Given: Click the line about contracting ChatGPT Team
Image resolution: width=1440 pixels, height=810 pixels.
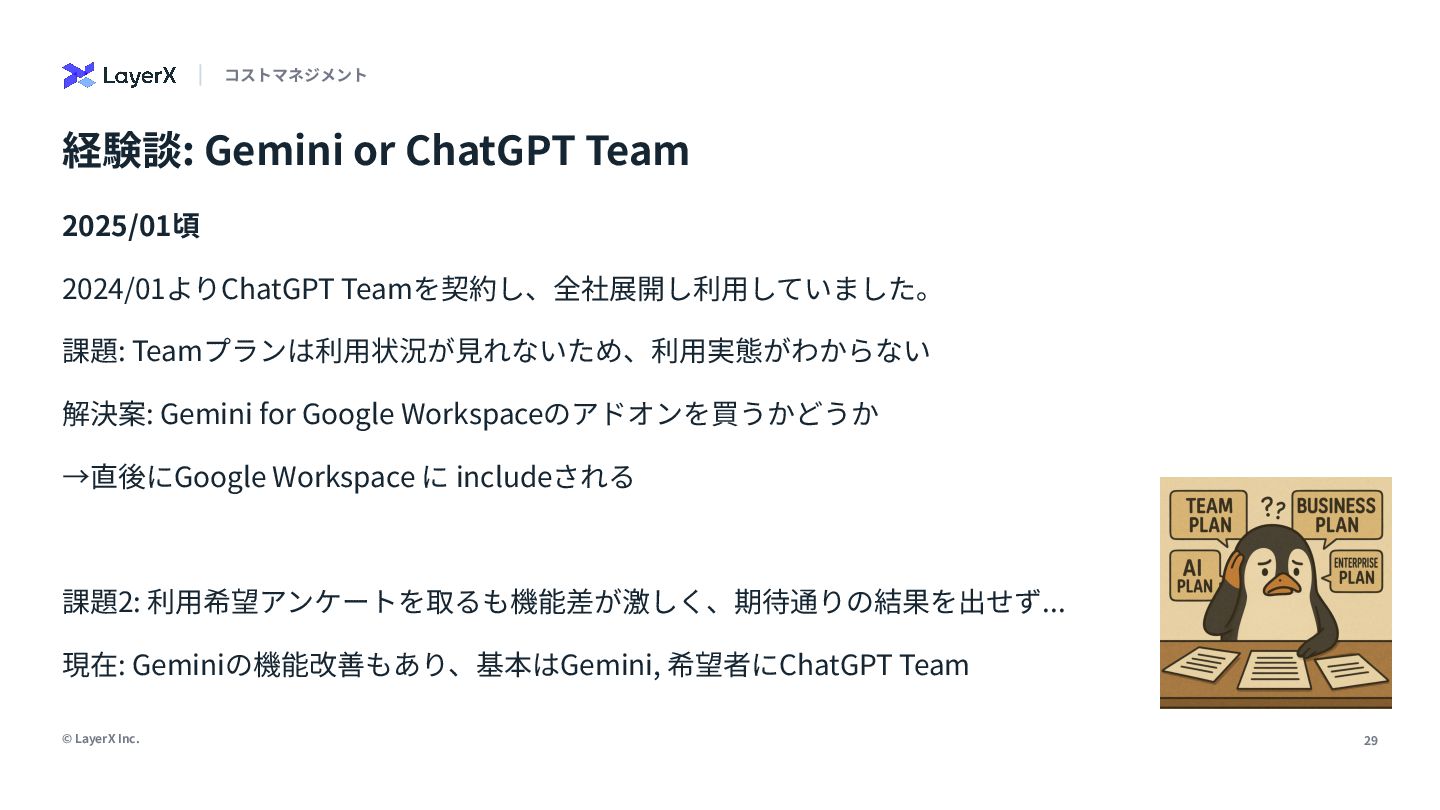Looking at the screenshot, I should pos(498,289).
